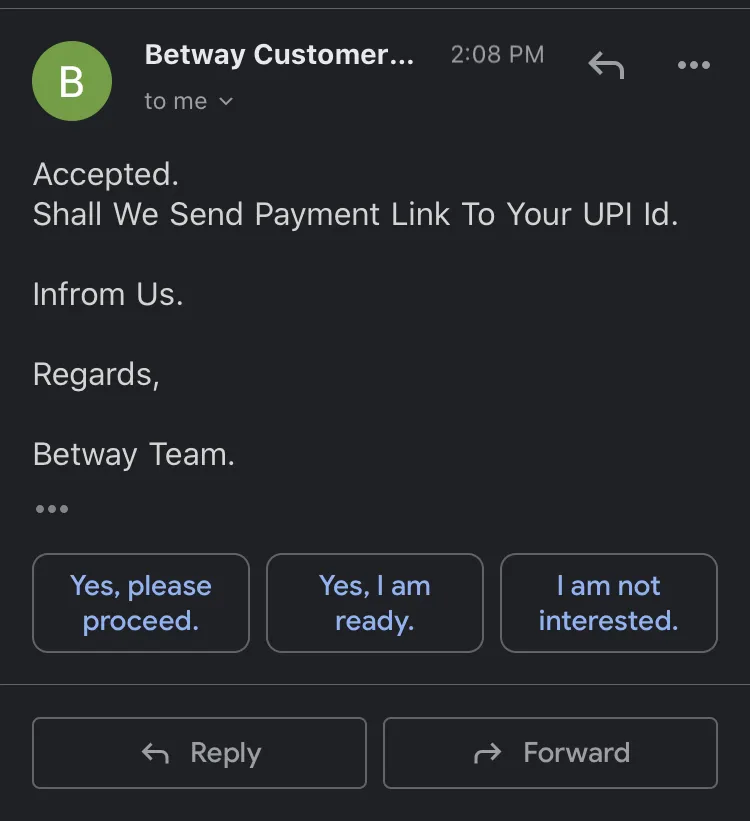
Task: Click the Forward button at the bottom
Action: click(550, 753)
